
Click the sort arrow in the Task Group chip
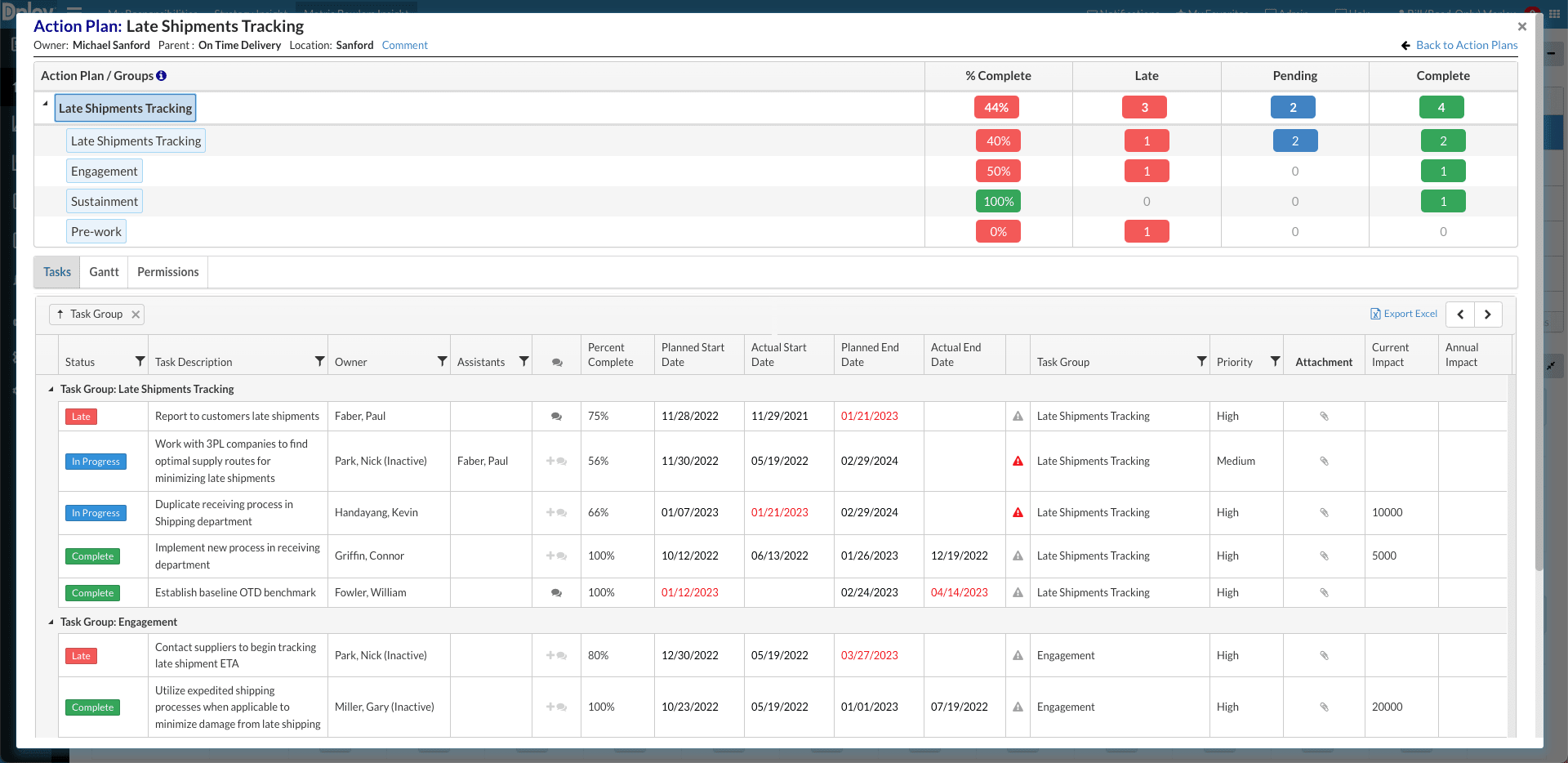point(60,314)
